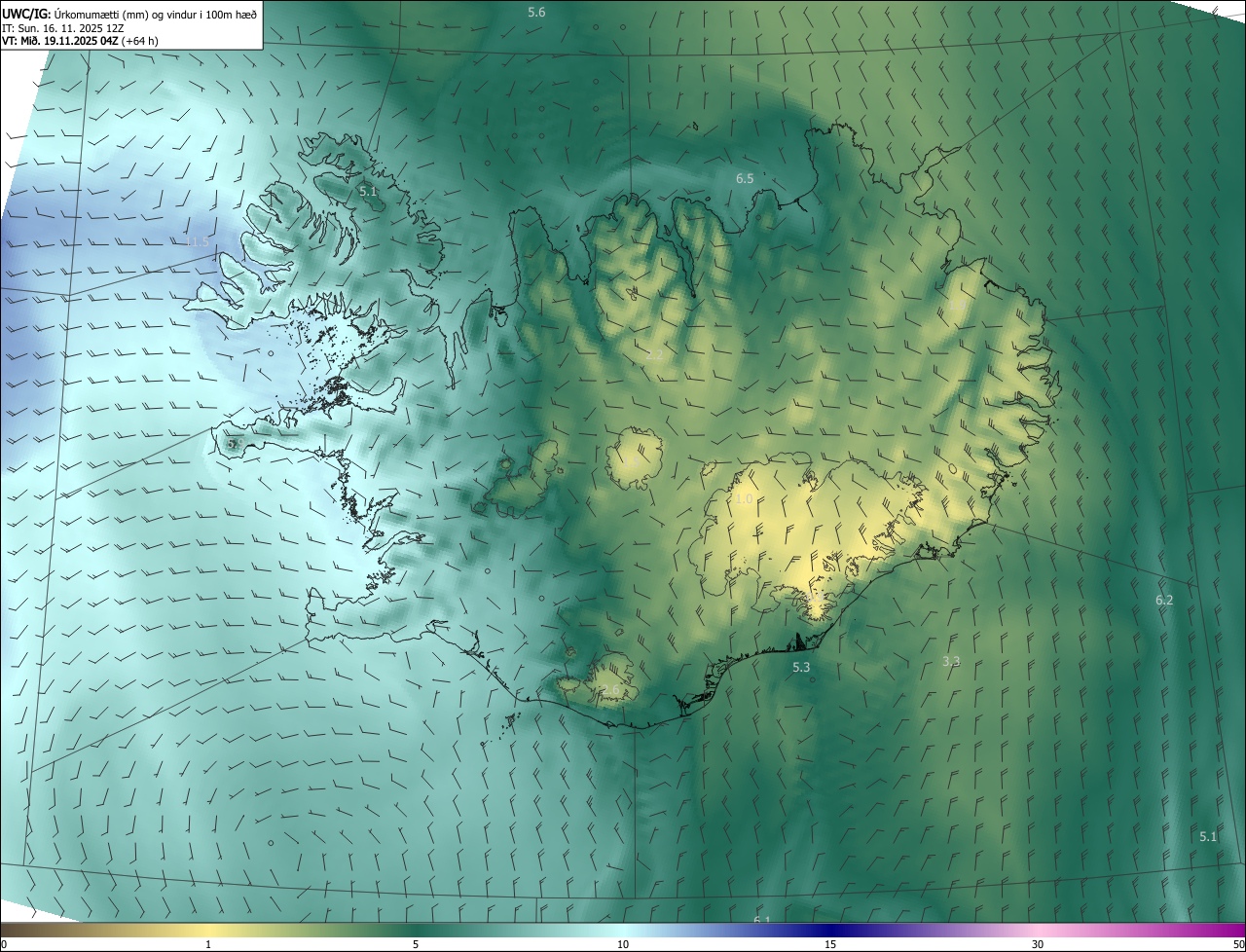Click the 6.2 value label on the map
This screenshot has height=952, width=1246.
point(1164,600)
